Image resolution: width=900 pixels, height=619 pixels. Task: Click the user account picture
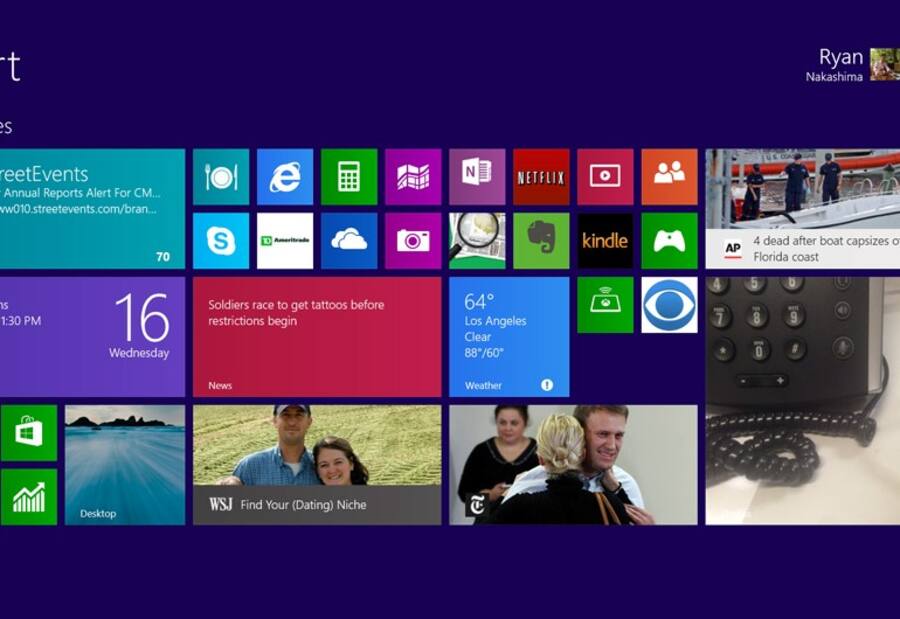[885, 64]
